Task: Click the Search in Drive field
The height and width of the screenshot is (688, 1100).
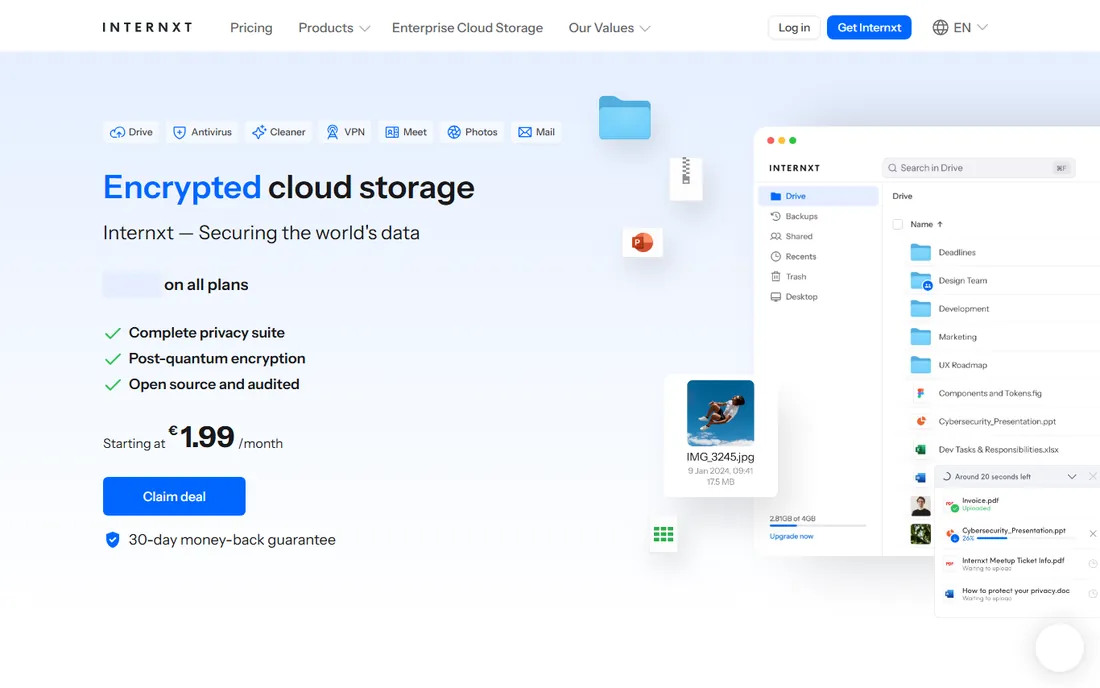Action: click(x=978, y=168)
